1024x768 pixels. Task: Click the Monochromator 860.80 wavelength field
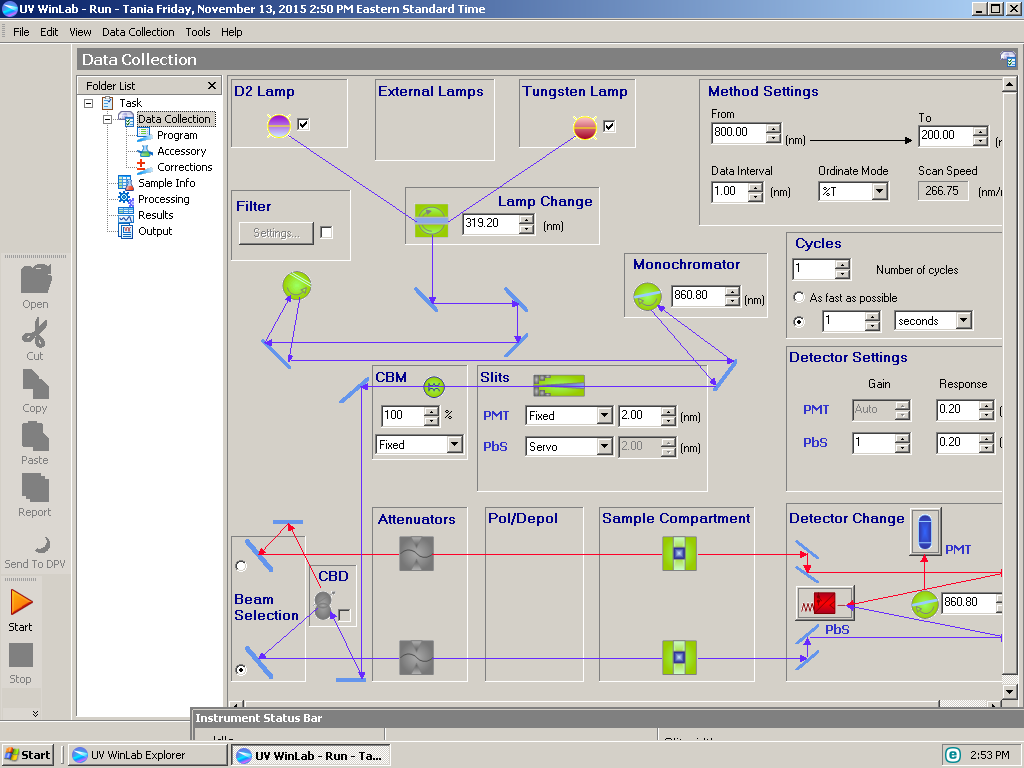(x=698, y=295)
